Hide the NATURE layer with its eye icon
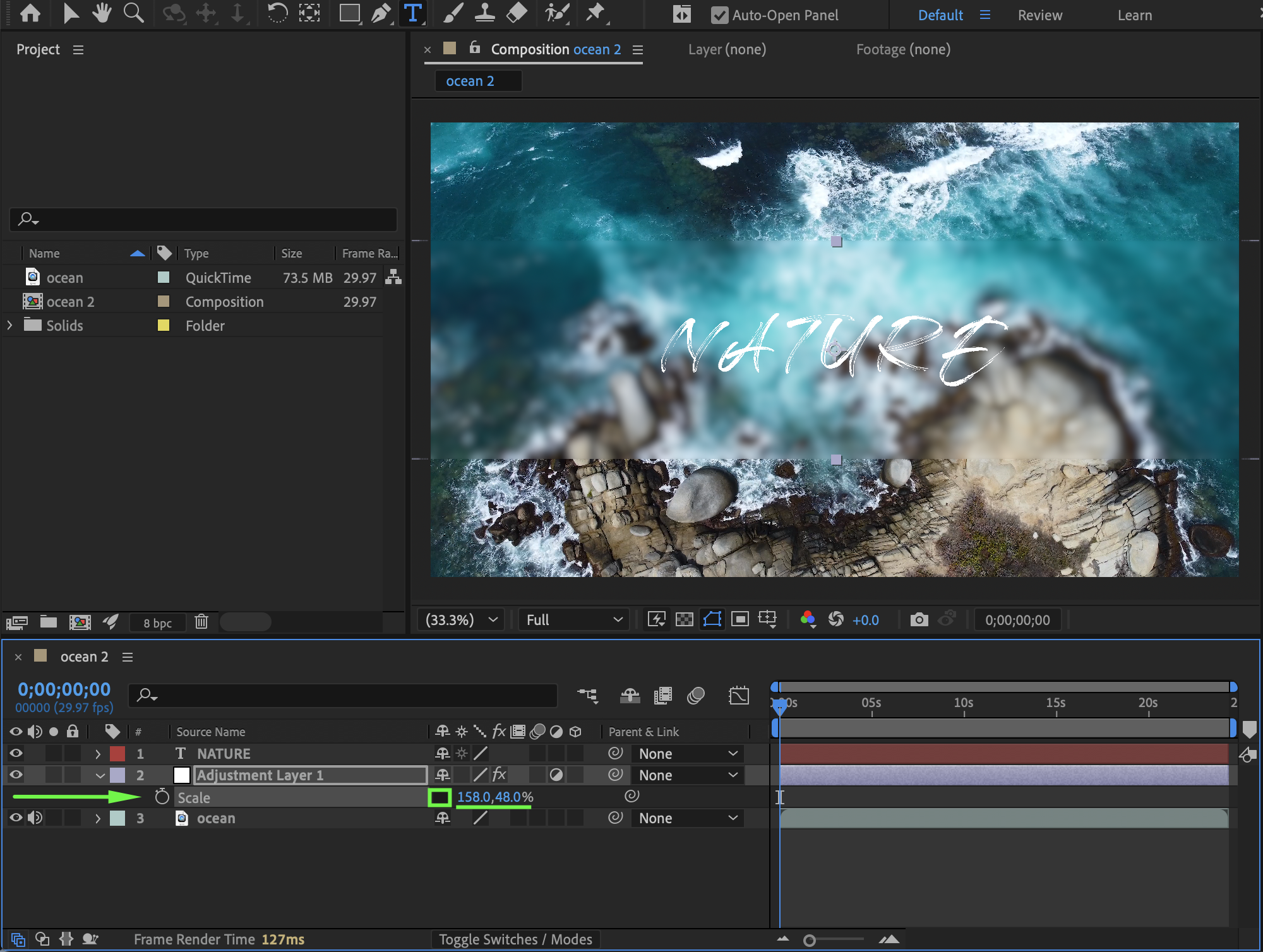The height and width of the screenshot is (952, 1263). click(16, 753)
